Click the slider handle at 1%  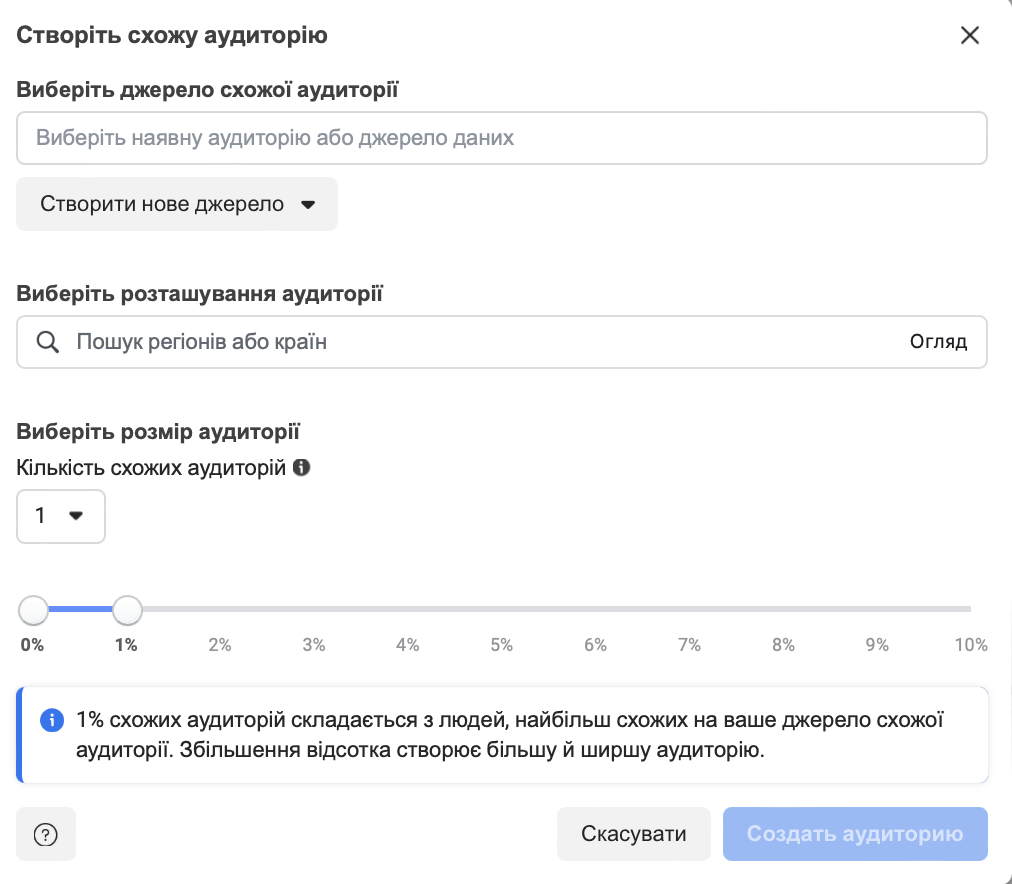[127, 610]
